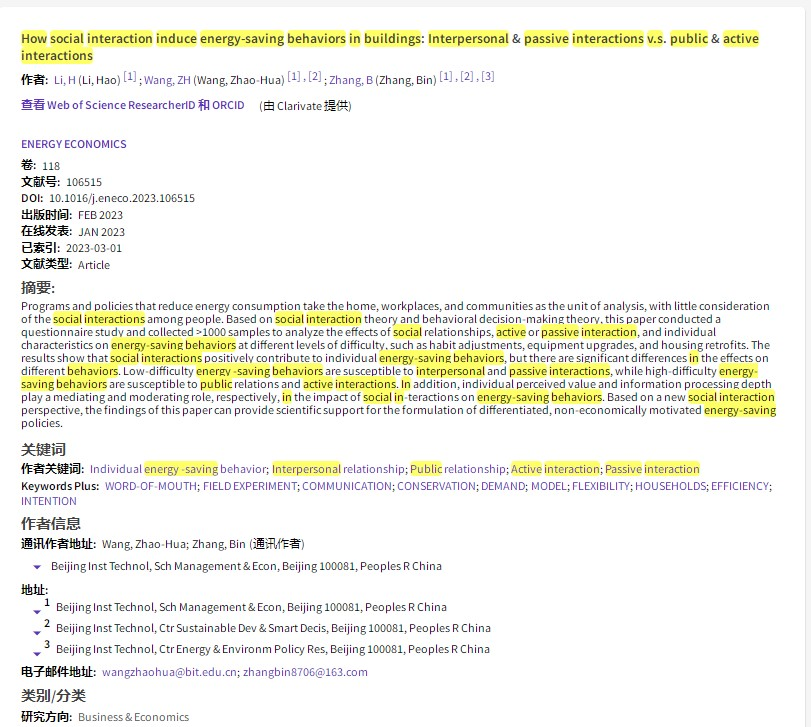
Task: Open the Web of Science ResearcherID and ORCID link
Action: (132, 105)
